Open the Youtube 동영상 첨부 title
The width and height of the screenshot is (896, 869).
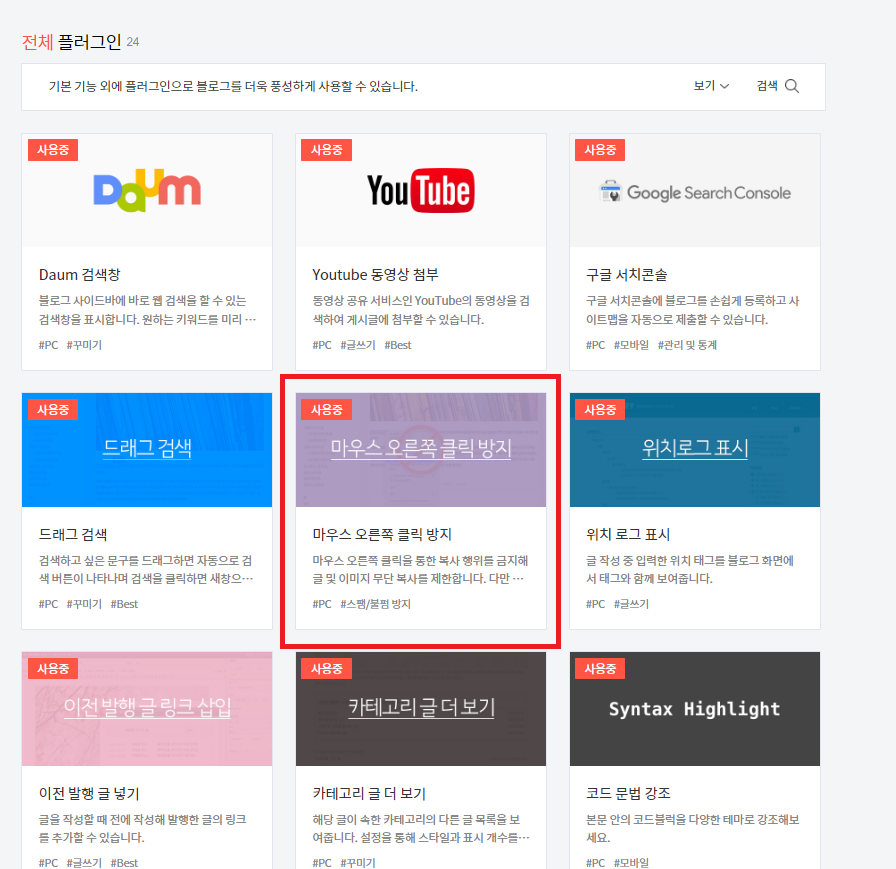point(375,275)
